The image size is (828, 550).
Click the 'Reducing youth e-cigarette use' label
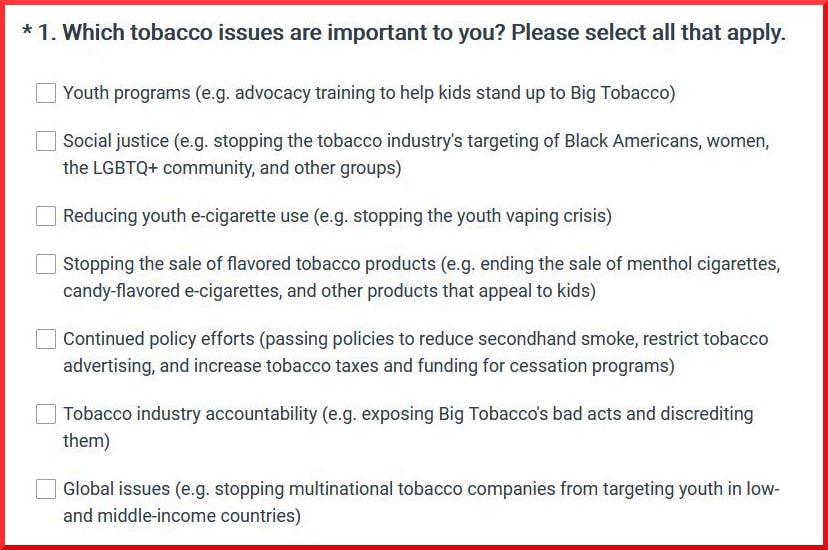coord(186,216)
